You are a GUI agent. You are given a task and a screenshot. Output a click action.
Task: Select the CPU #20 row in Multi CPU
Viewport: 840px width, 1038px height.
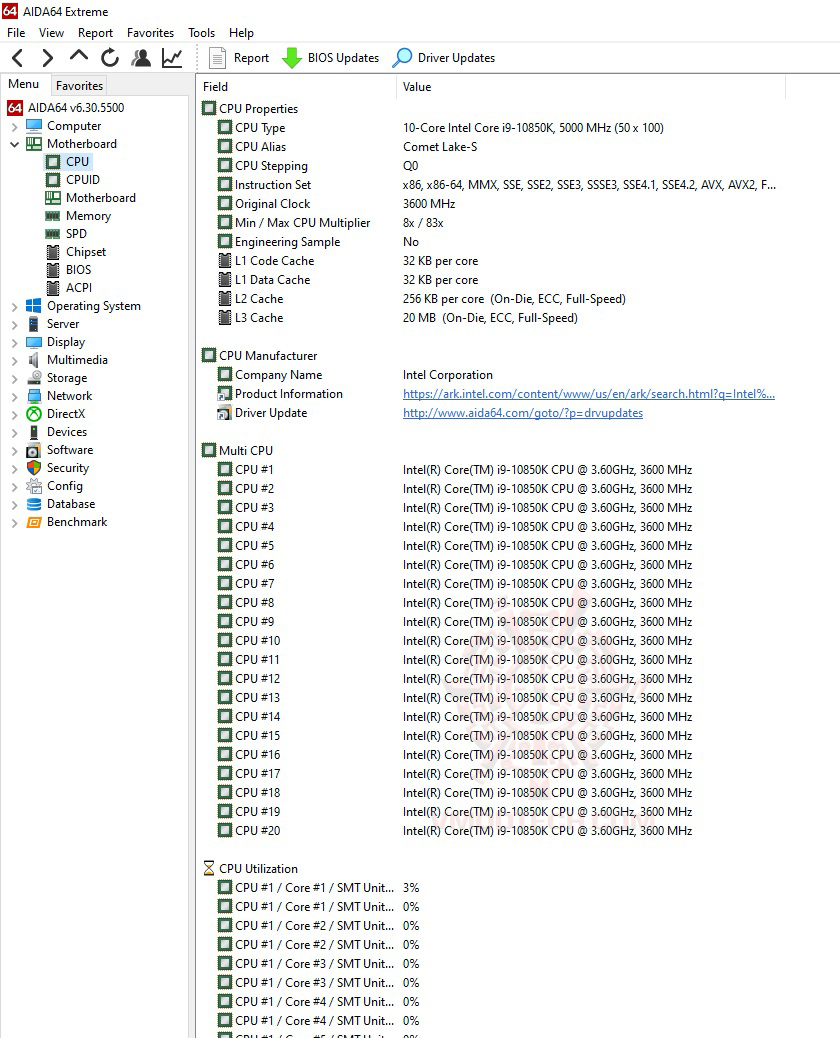490,831
